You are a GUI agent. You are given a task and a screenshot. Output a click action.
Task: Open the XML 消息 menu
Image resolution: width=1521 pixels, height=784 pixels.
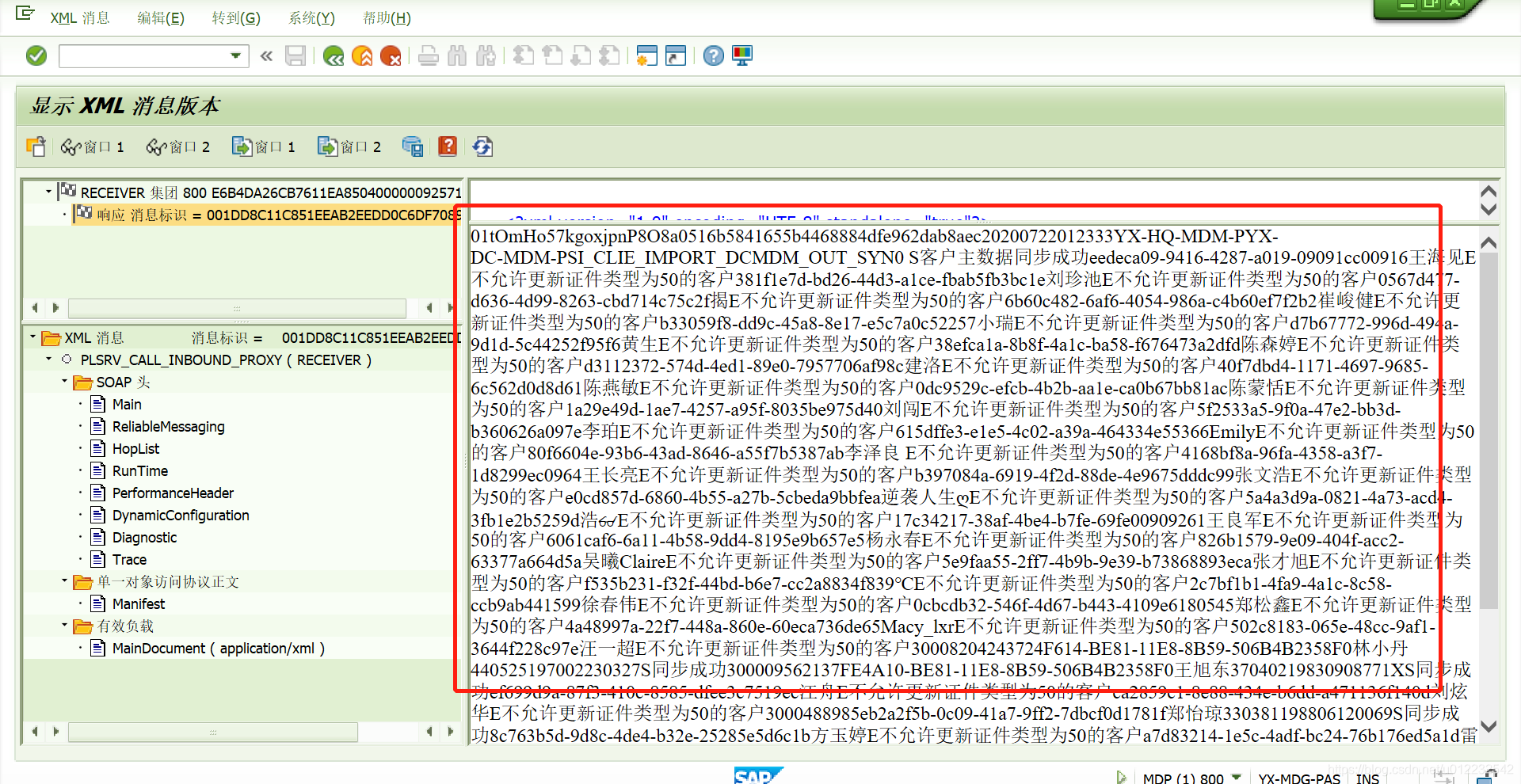tap(80, 17)
